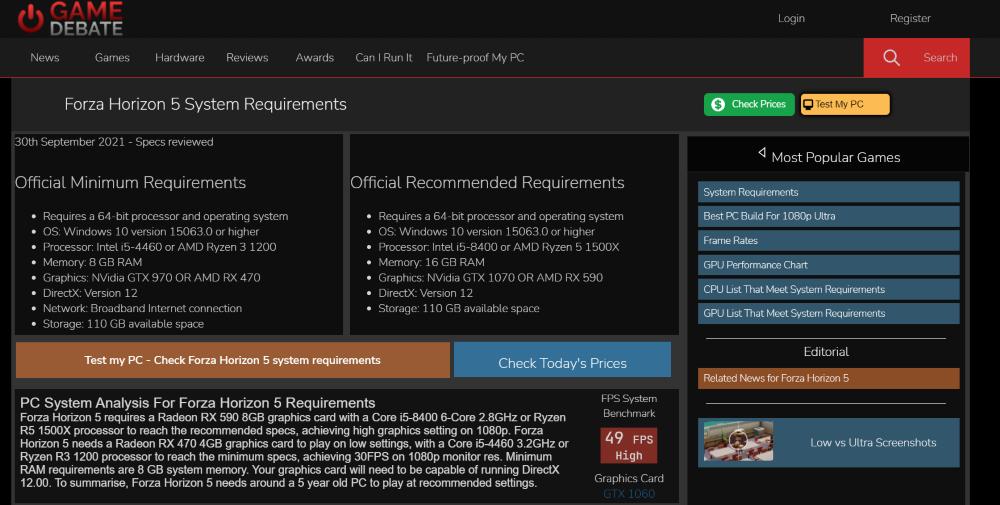Click the Most Popular Games heading
This screenshot has width=1000, height=505.
[x=835, y=157]
